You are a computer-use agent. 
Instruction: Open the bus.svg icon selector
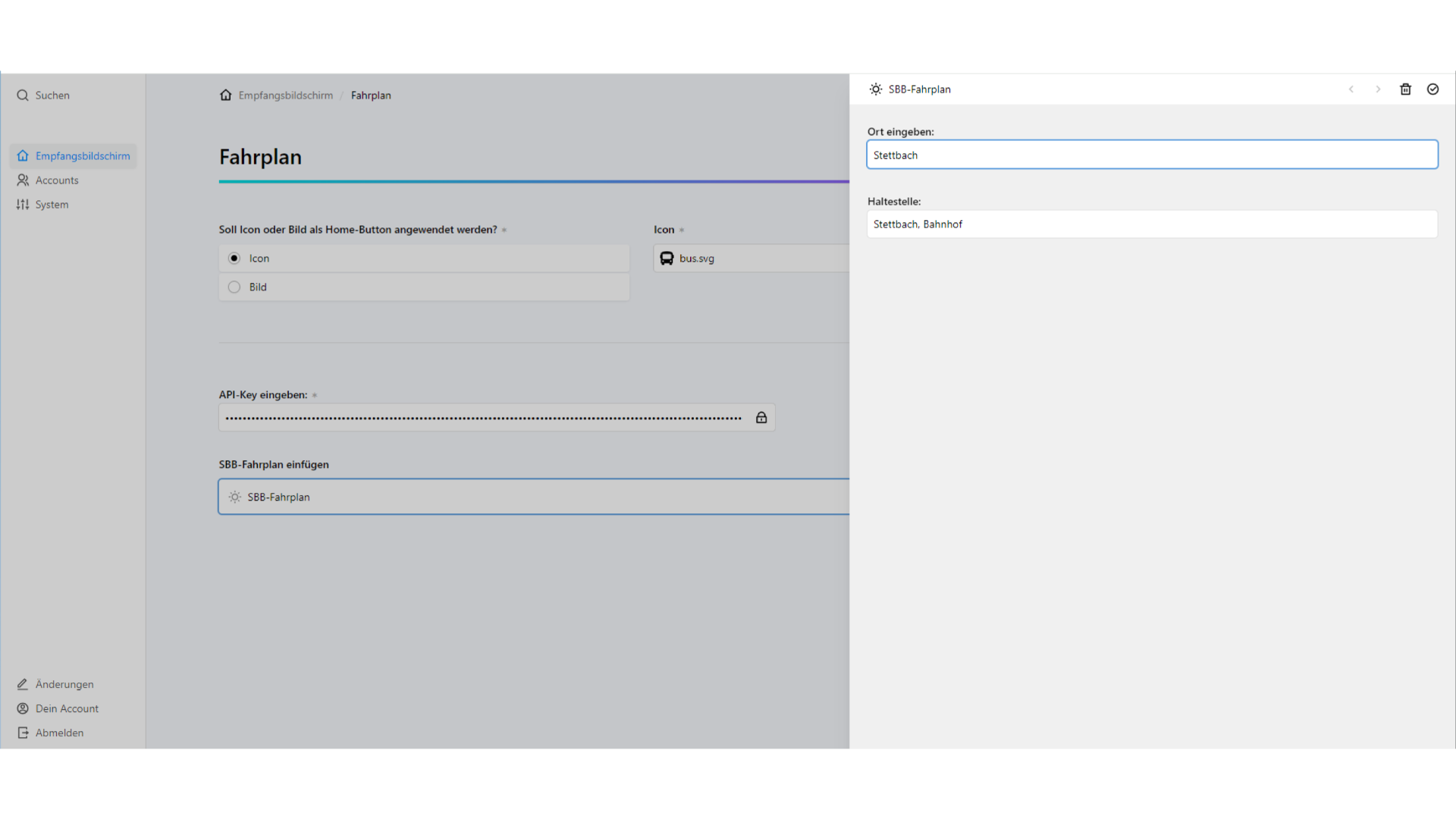(x=752, y=259)
